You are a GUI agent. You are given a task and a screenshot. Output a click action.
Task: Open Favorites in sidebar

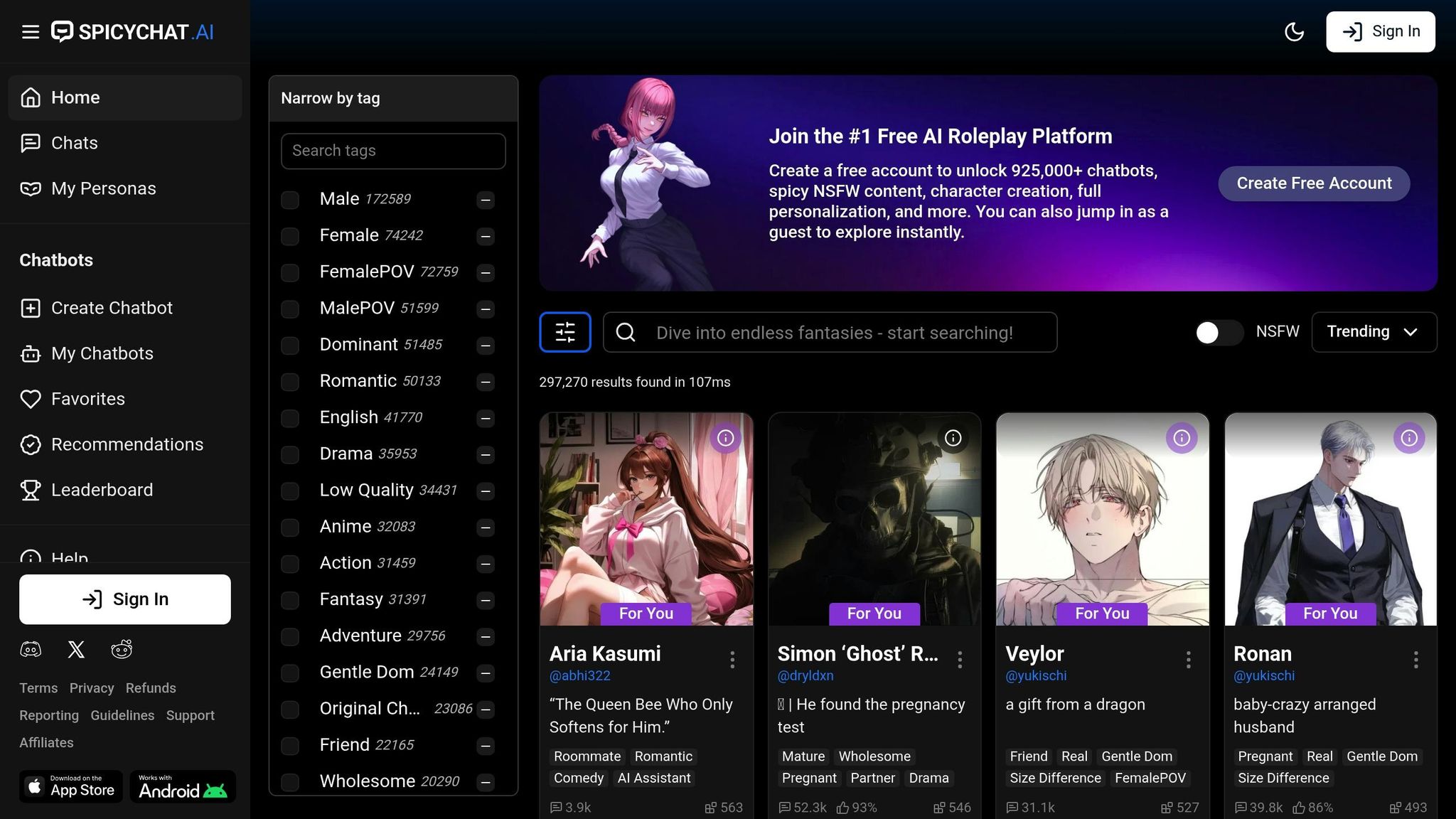coord(125,399)
